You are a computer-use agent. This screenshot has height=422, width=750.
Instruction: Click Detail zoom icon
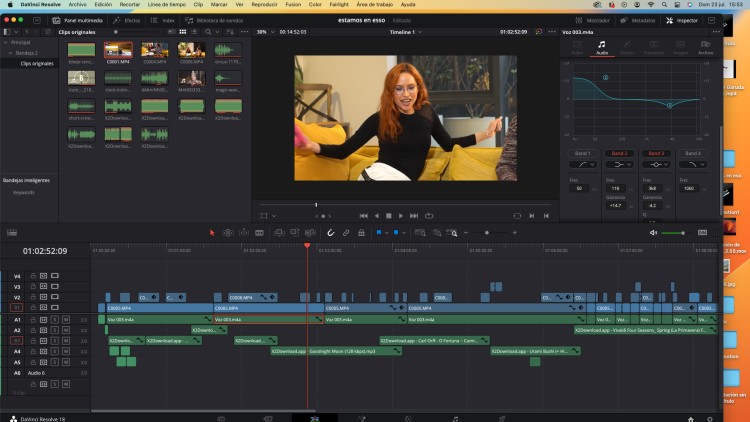[437, 233]
